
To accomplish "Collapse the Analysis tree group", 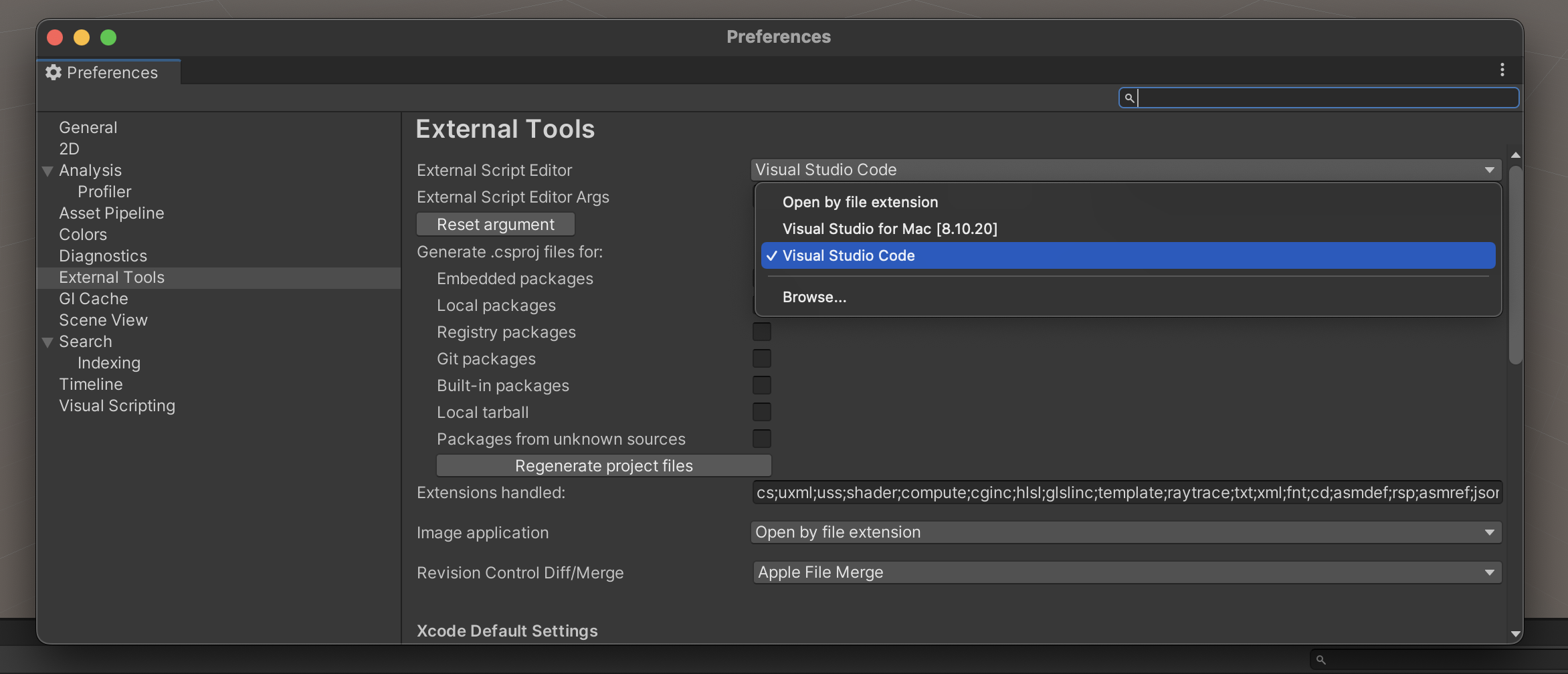I will pyautogui.click(x=47, y=171).
